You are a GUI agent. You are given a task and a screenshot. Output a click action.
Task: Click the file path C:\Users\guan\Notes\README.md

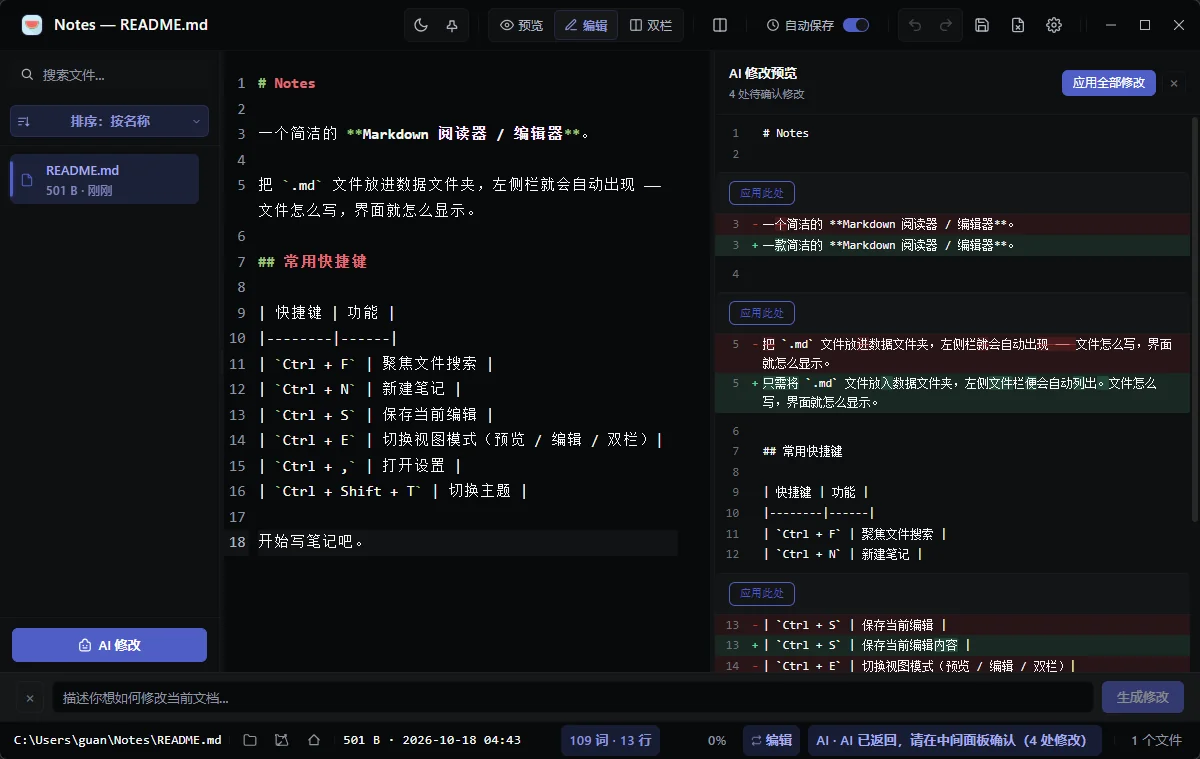click(118, 740)
